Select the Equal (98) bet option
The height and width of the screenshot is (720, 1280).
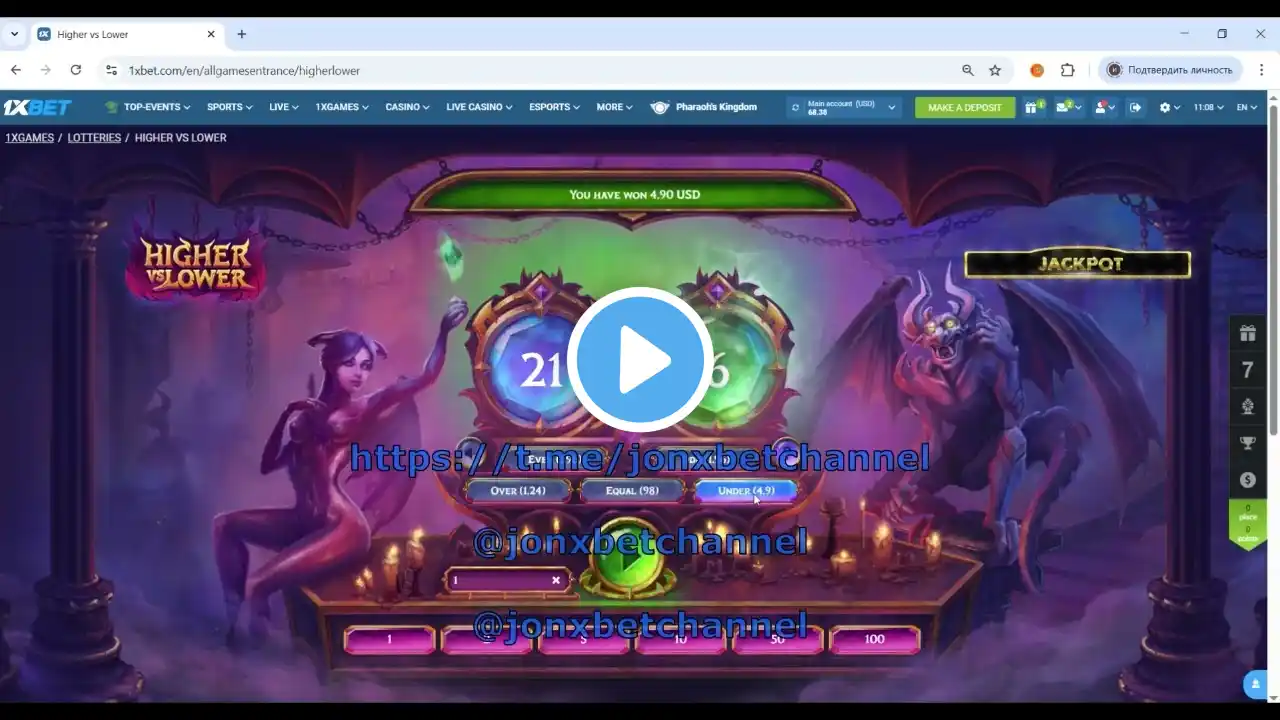tap(632, 490)
